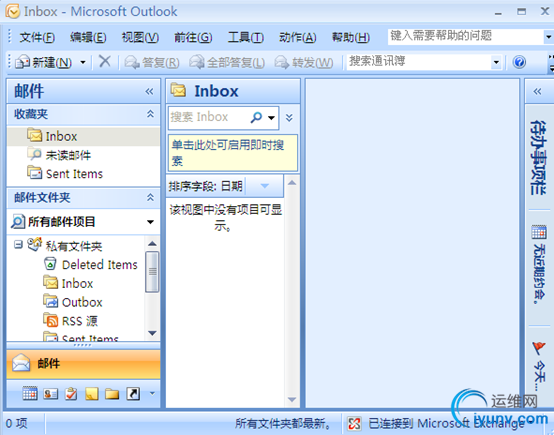Image resolution: width=554 pixels, height=435 pixels.
Task: Open the configure buttons arrow in navigation bar
Action: coord(152,393)
